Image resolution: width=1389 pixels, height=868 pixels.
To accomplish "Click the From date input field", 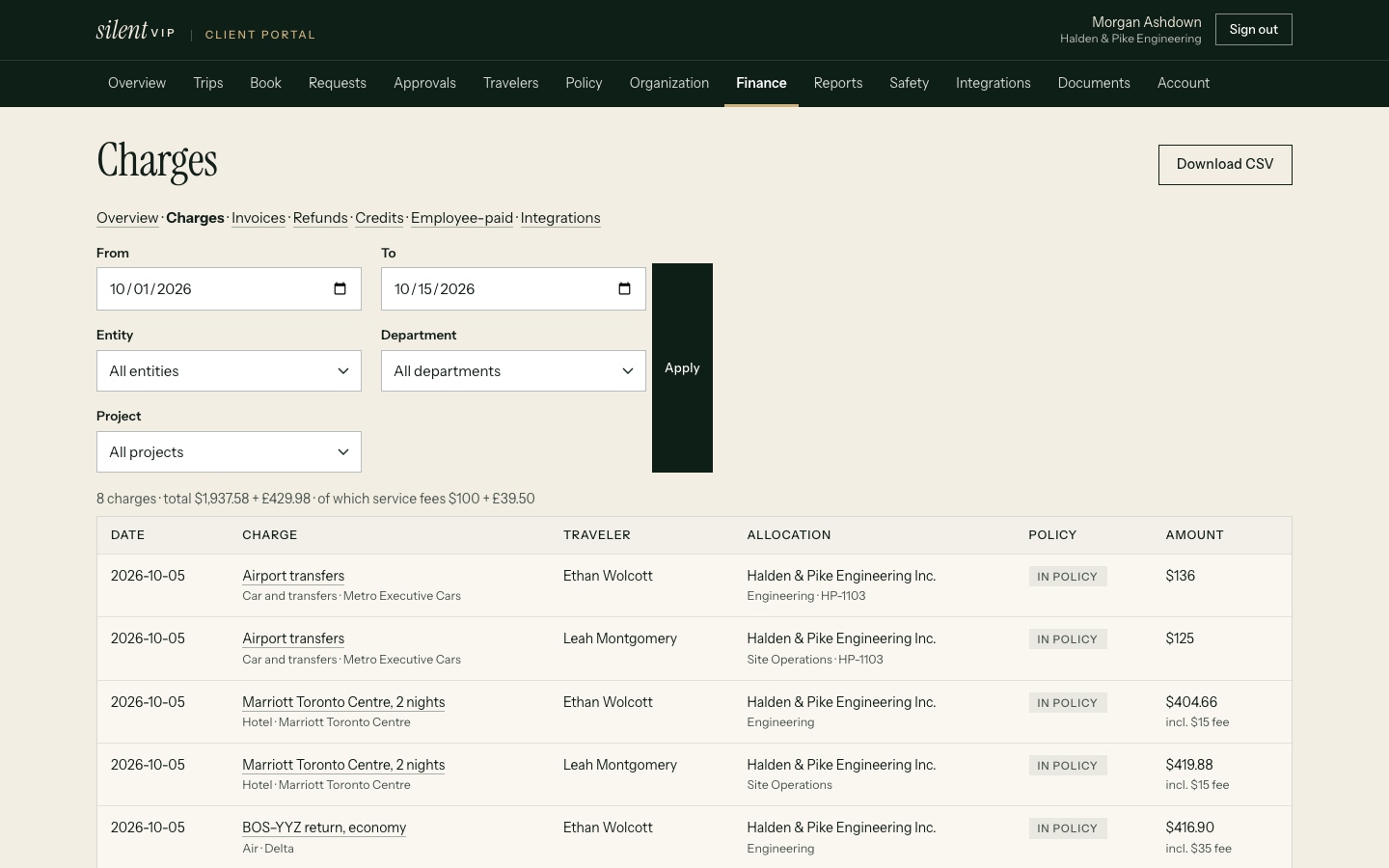I will point(229,289).
